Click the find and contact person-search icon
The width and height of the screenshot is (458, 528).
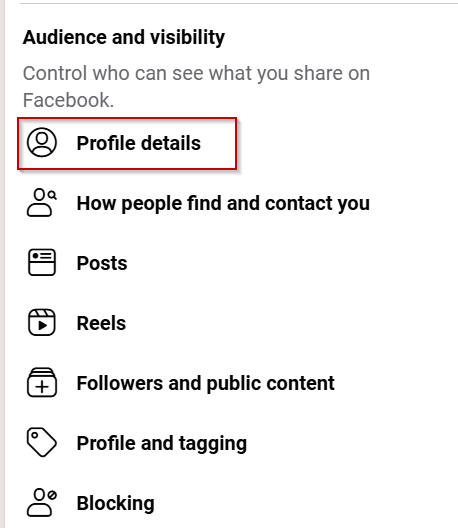click(42, 202)
